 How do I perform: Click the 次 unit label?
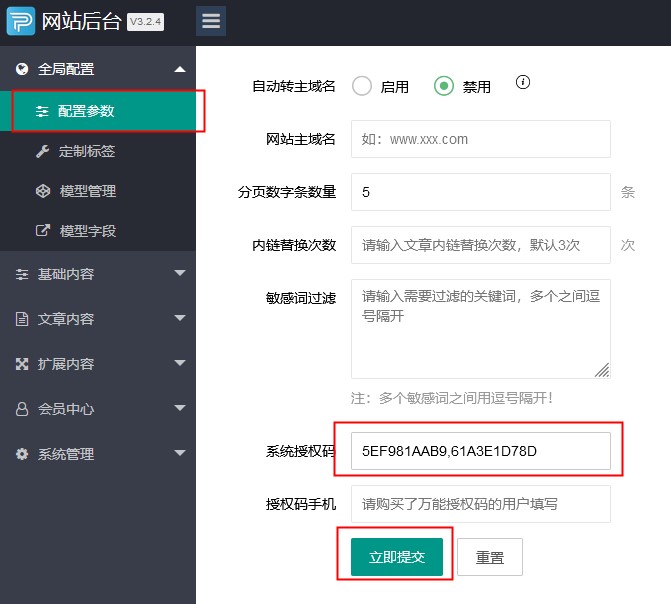click(x=627, y=245)
